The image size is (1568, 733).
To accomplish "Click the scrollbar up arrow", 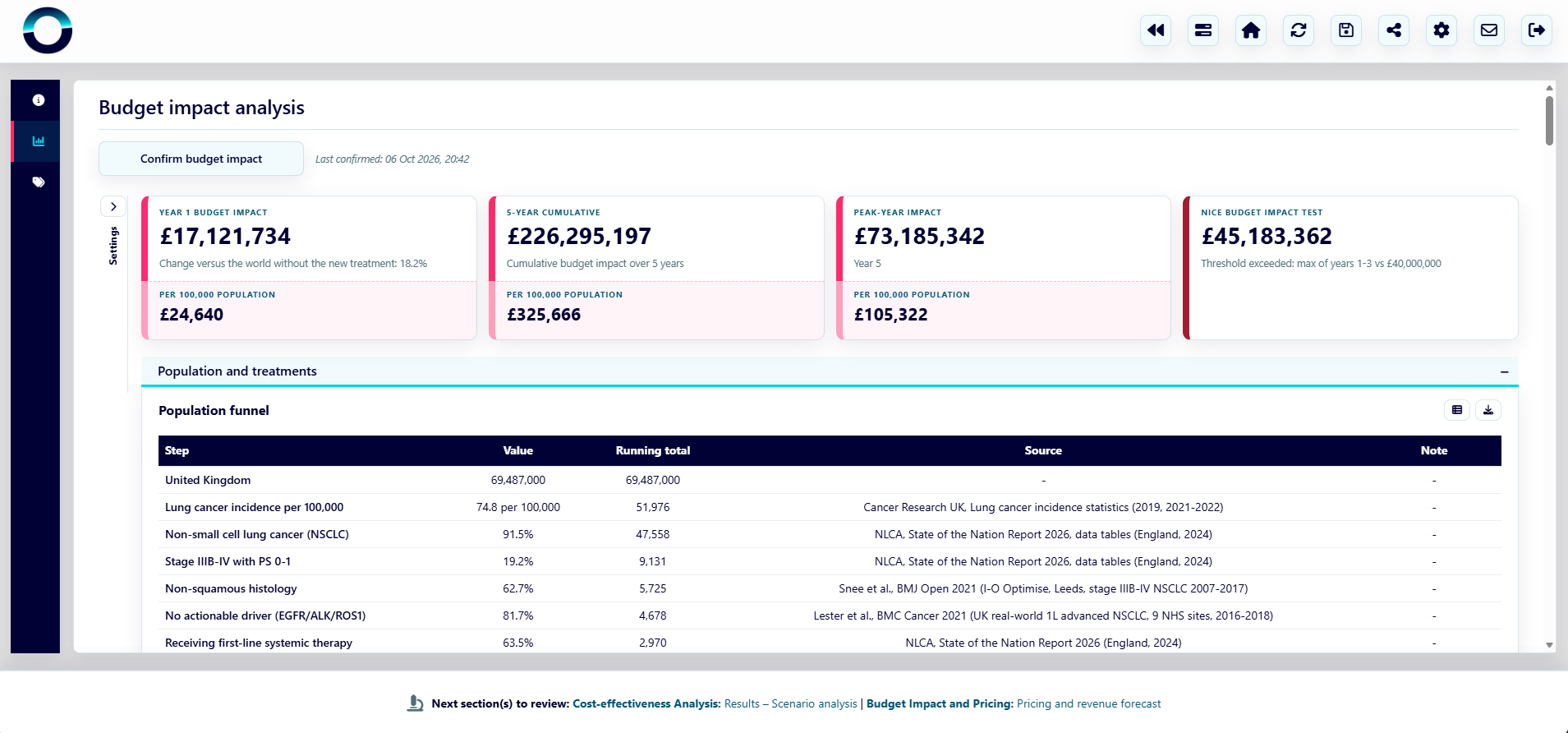I will tap(1549, 87).
